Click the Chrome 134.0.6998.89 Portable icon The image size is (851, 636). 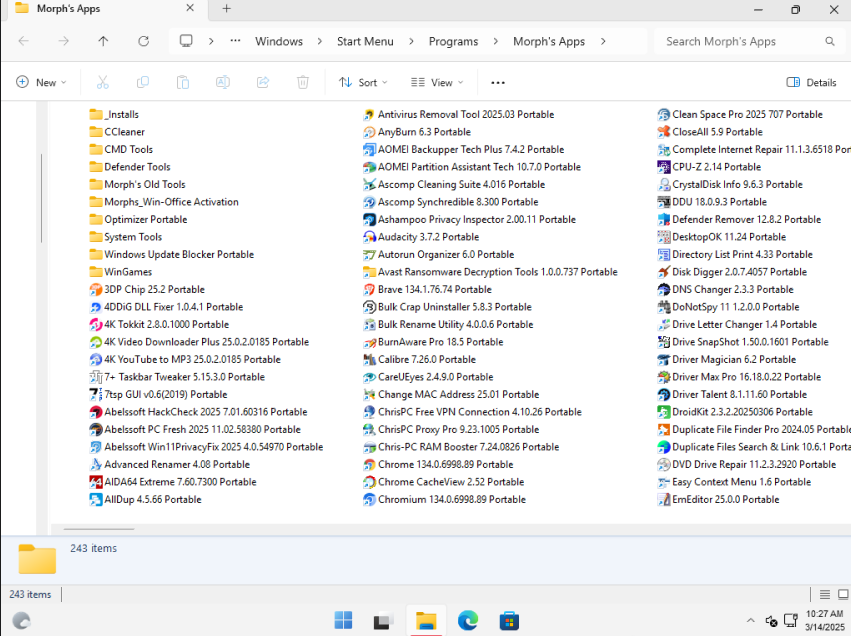click(x=369, y=465)
